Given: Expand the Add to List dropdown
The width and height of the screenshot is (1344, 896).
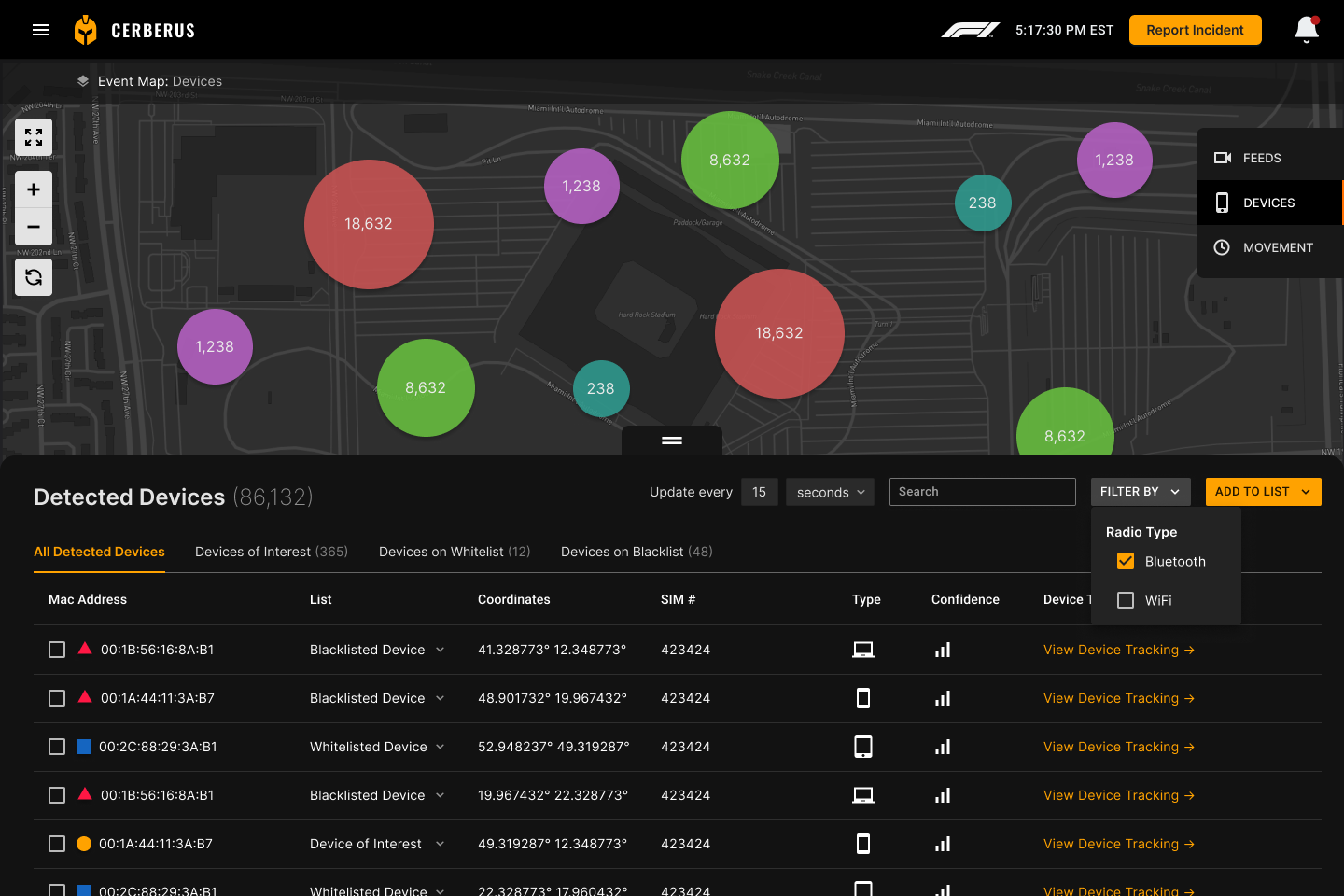Looking at the screenshot, I should 1263,492.
